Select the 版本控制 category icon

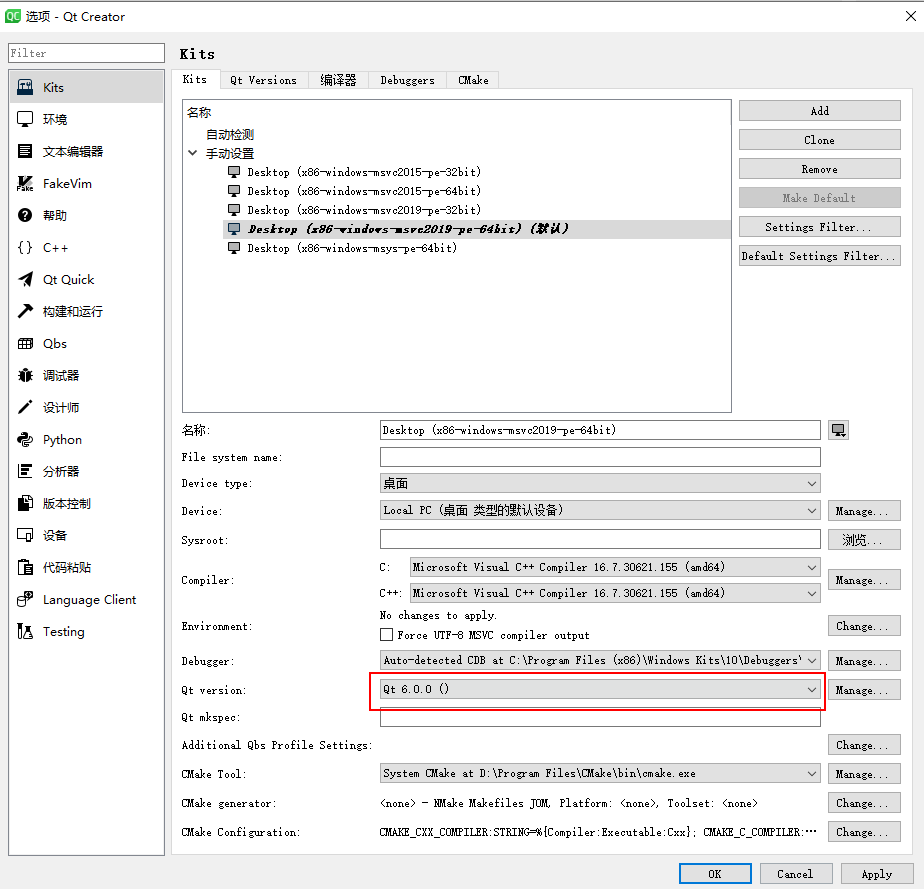pos(25,503)
